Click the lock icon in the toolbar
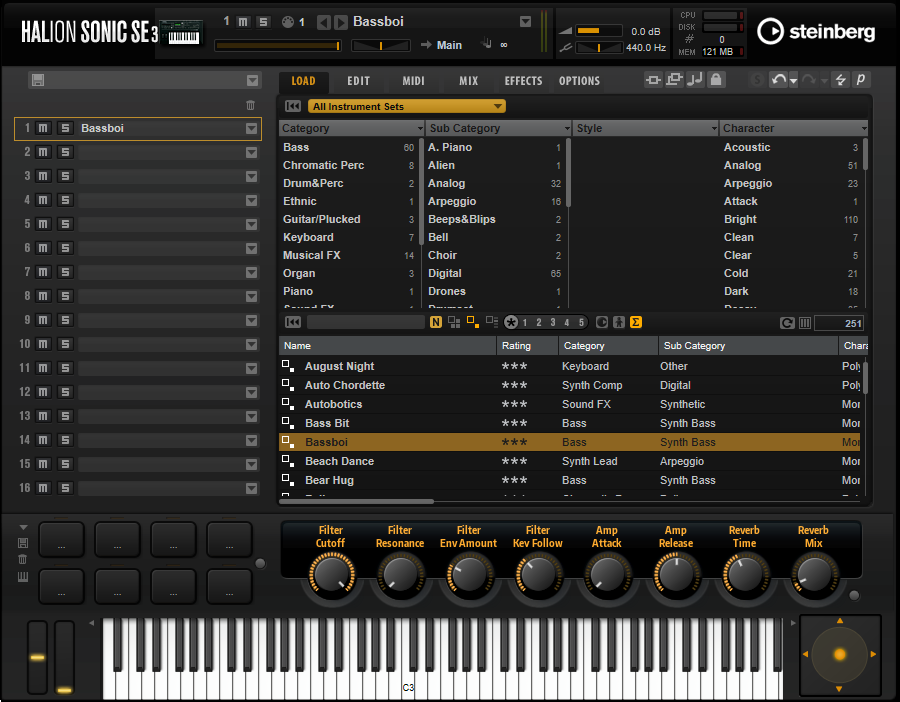The width and height of the screenshot is (900, 702). 716,80
